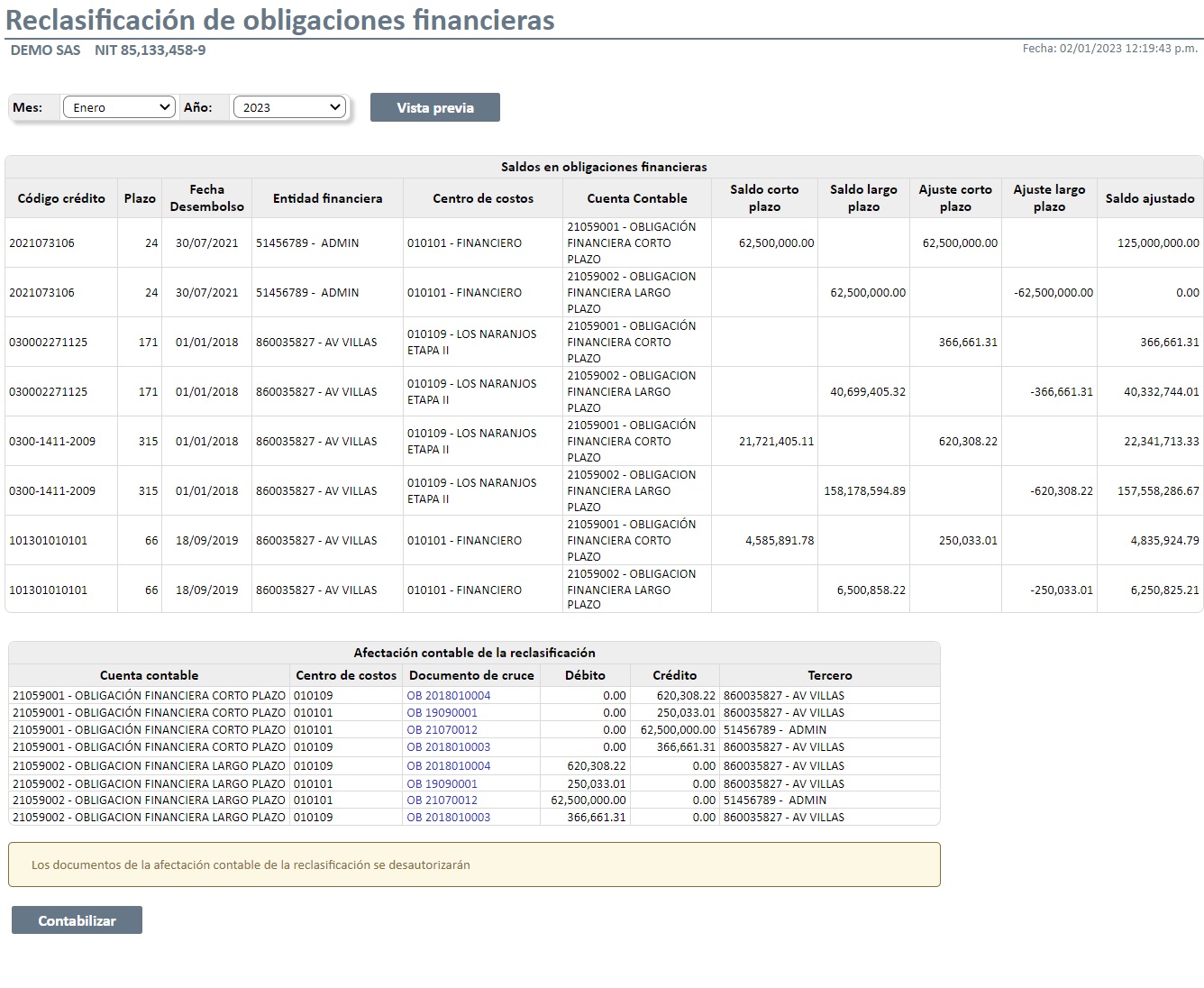
Task: Select the Plazo column header
Action: (140, 198)
